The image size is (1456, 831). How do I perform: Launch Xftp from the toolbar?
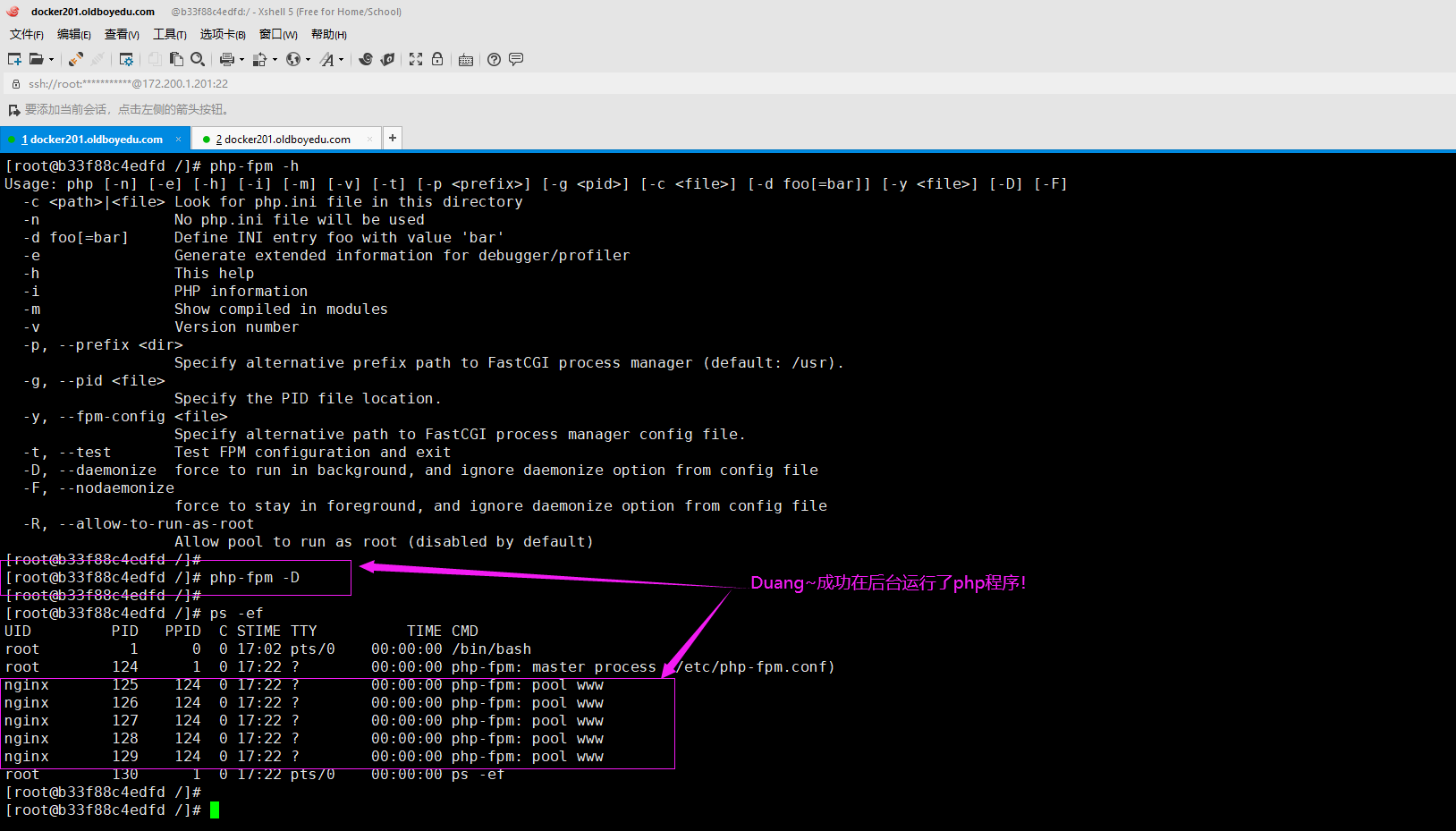click(387, 59)
